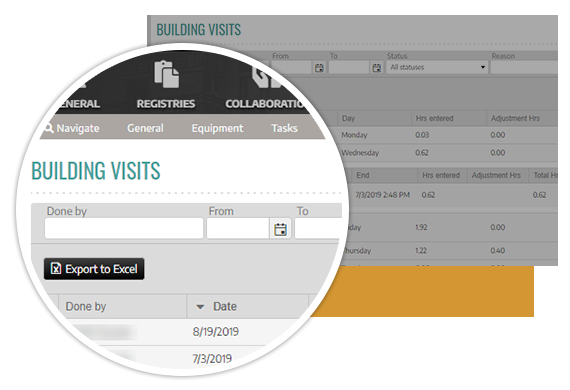
Task: Select the General tab
Action: (x=145, y=128)
